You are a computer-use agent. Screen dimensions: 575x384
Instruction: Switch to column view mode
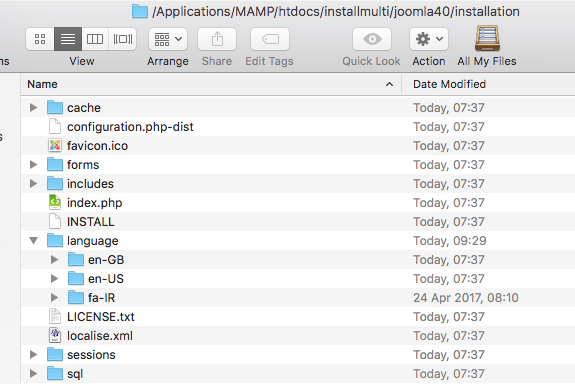coord(95,39)
